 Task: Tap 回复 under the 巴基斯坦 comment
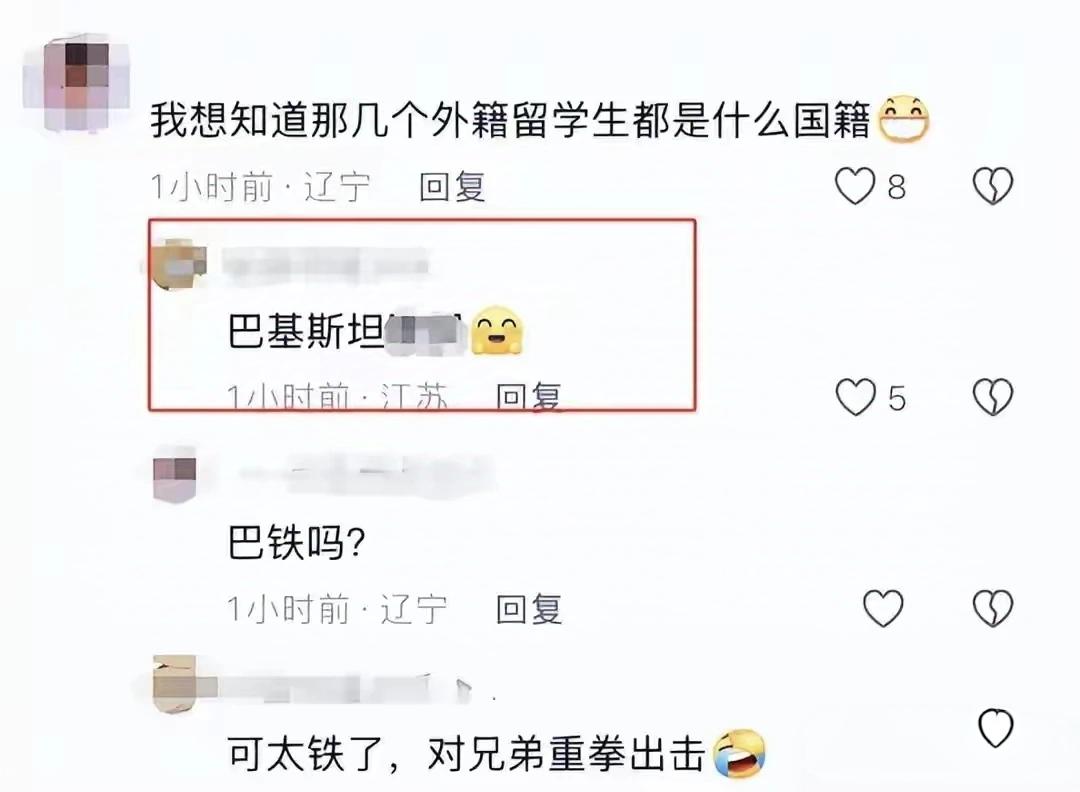529,397
